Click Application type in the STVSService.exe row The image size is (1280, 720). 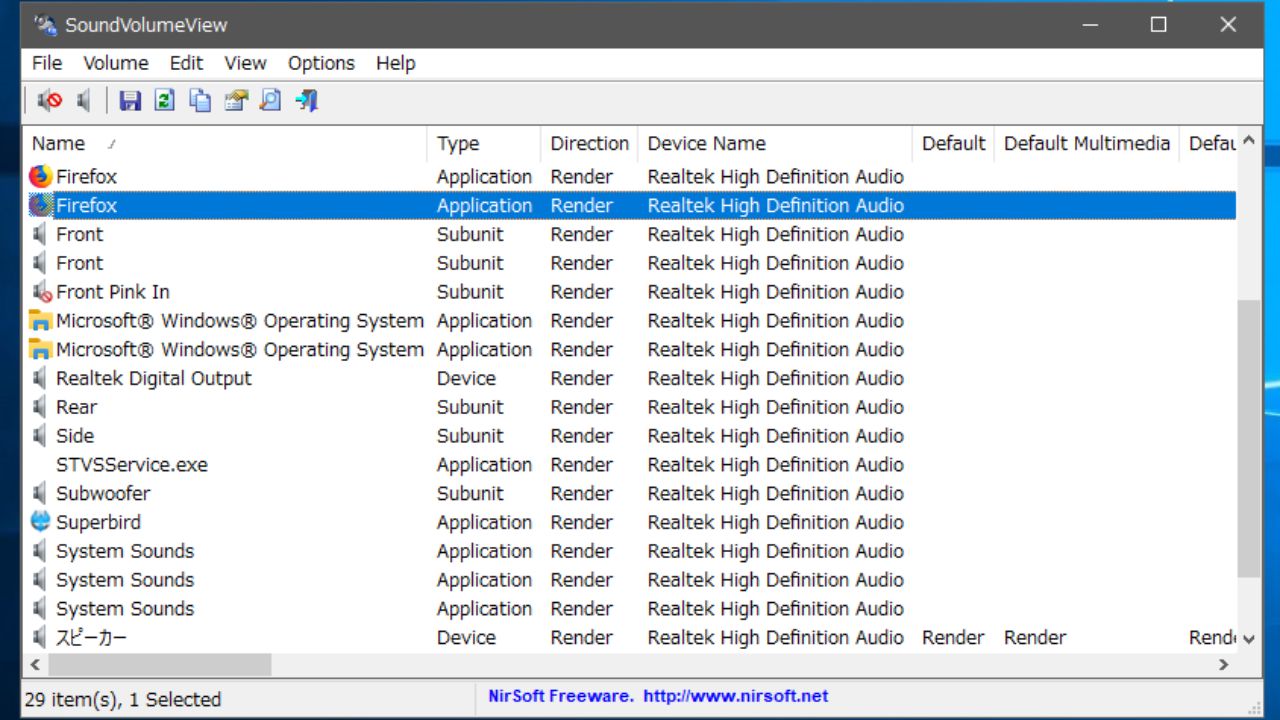click(484, 465)
